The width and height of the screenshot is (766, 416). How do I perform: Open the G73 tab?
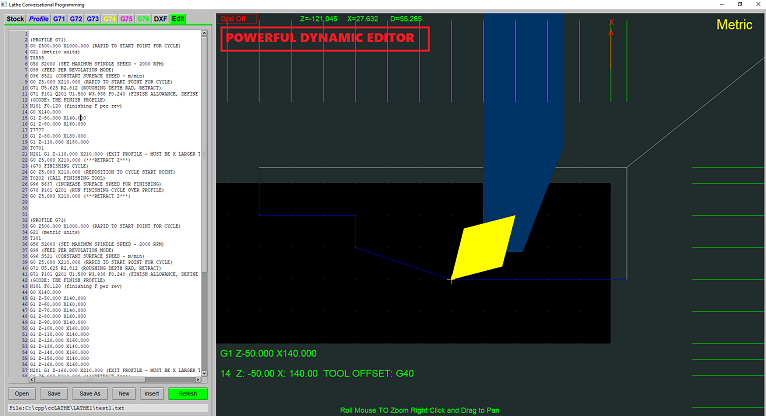93,19
